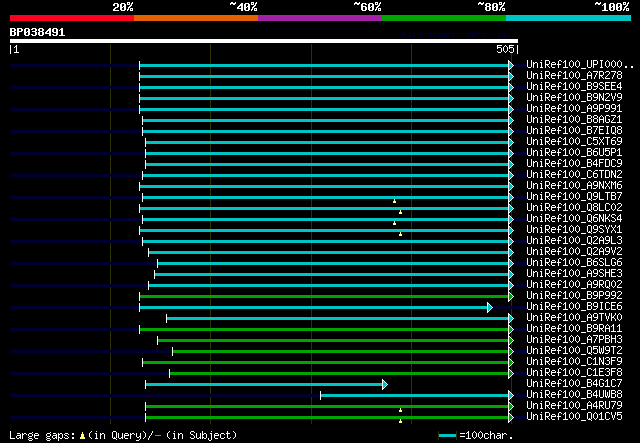Select the UniRef100_Q01CV5 label
This screenshot has height=443, width=640.
(574, 417)
